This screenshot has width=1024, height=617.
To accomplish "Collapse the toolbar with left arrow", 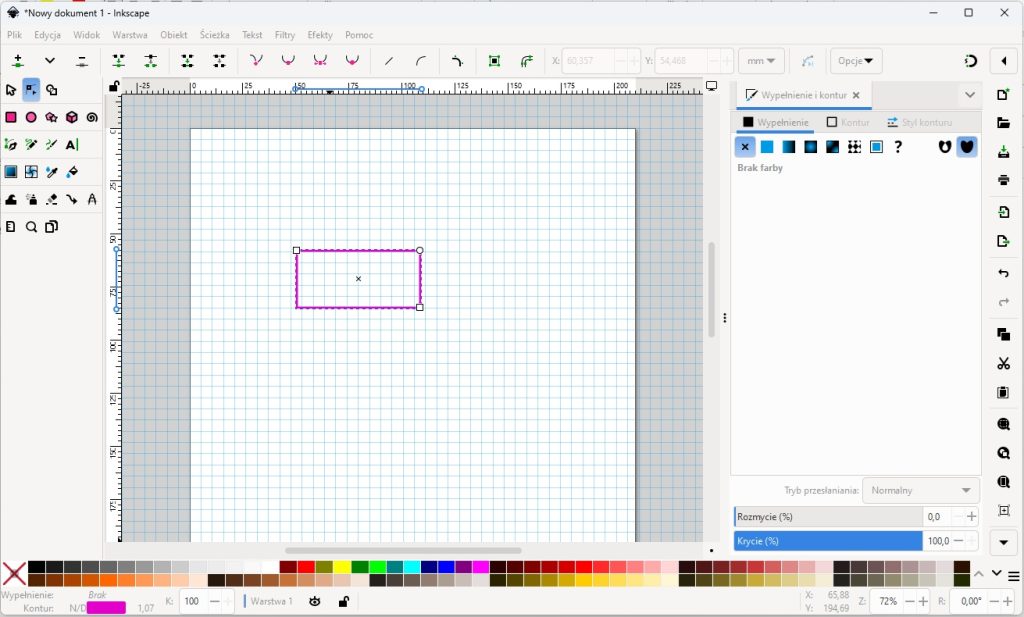I will point(1004,61).
